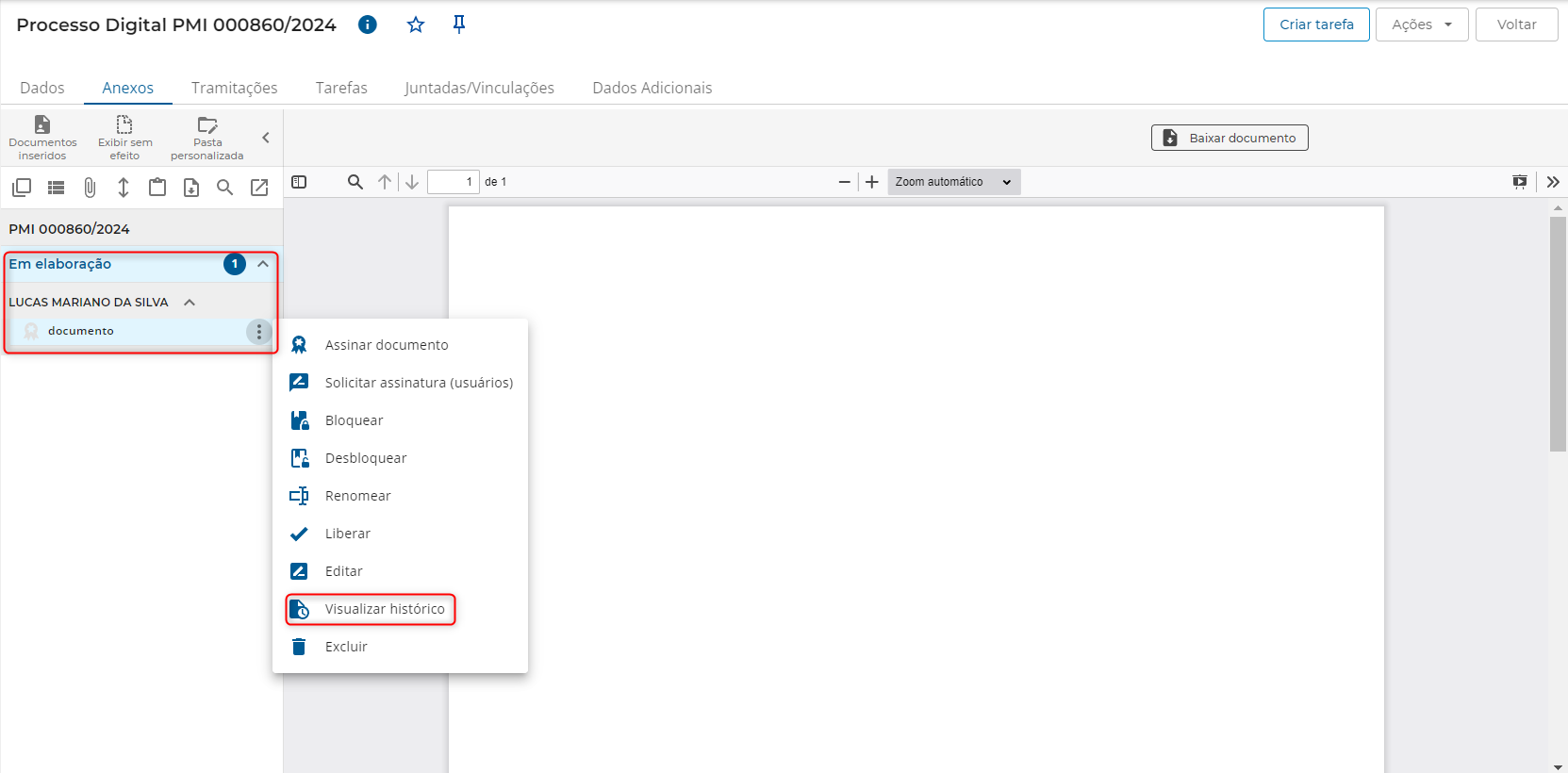Collapse the Em elaboração section
1568x773 pixels.
click(263, 264)
